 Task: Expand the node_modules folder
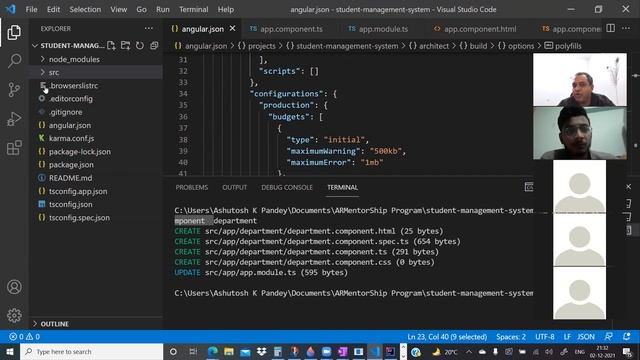coord(96,59)
